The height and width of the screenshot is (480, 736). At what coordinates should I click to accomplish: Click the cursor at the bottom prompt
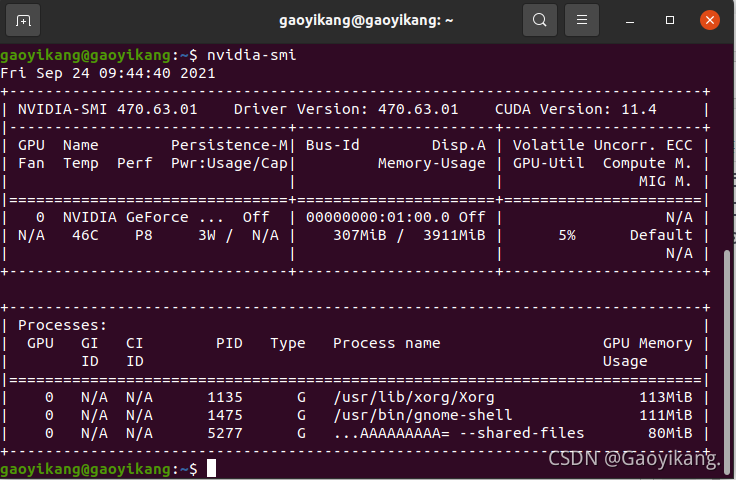211,469
